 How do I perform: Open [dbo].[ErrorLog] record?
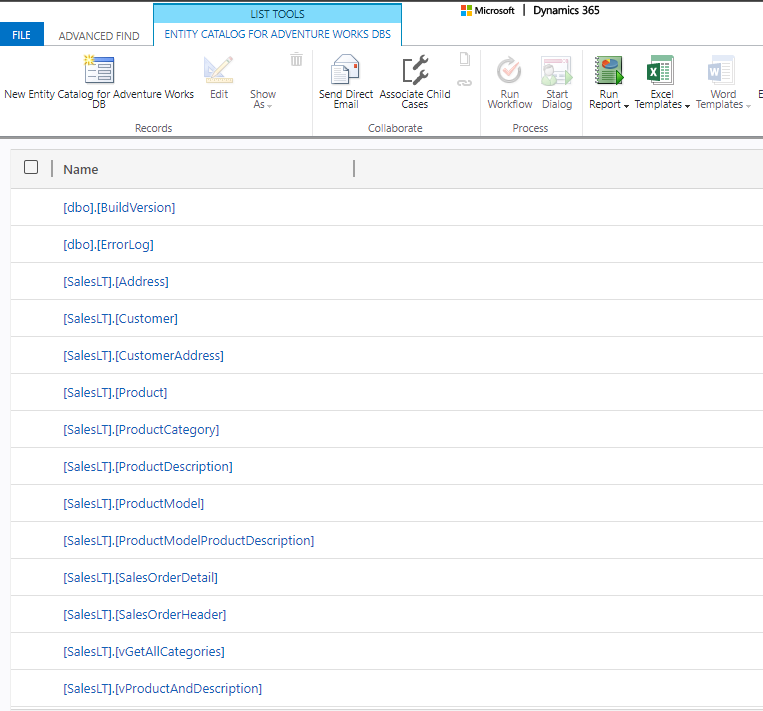coord(109,245)
